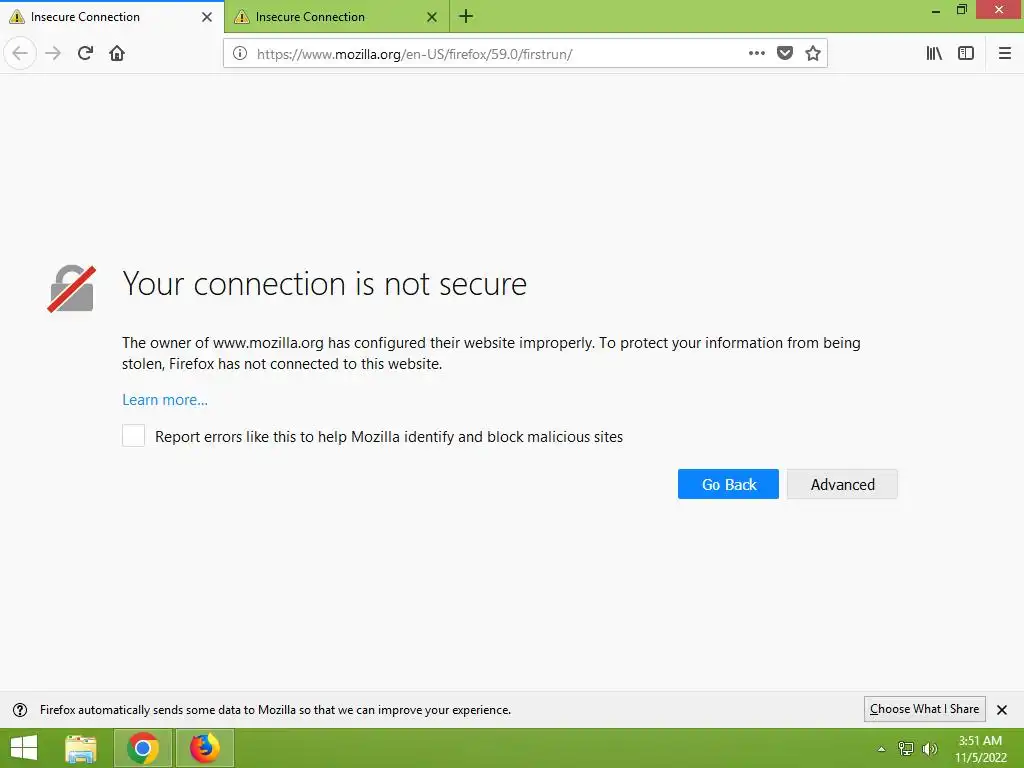Image resolution: width=1024 pixels, height=768 pixels.
Task: Open the Firefox Home page icon
Action: (x=117, y=54)
